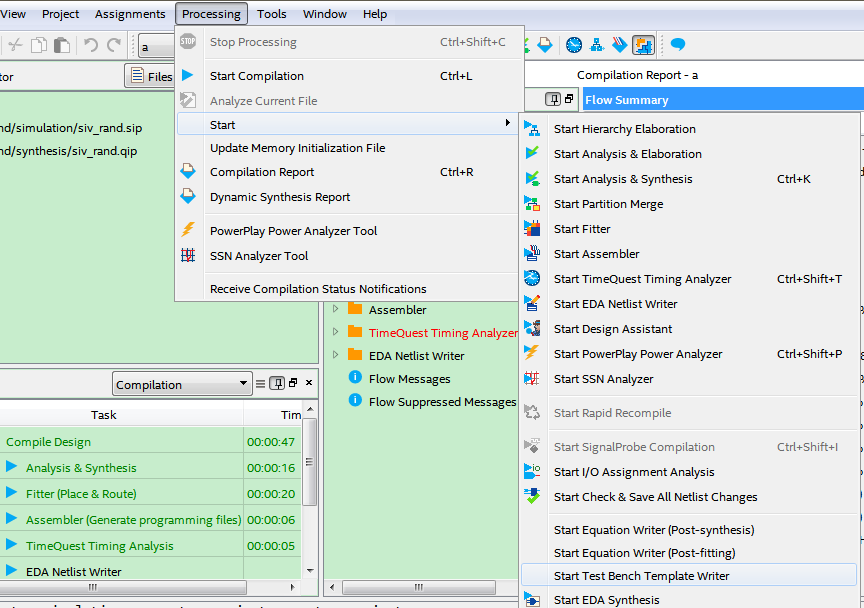
Task: Select Start Test Bench Template Writer
Action: 641,576
